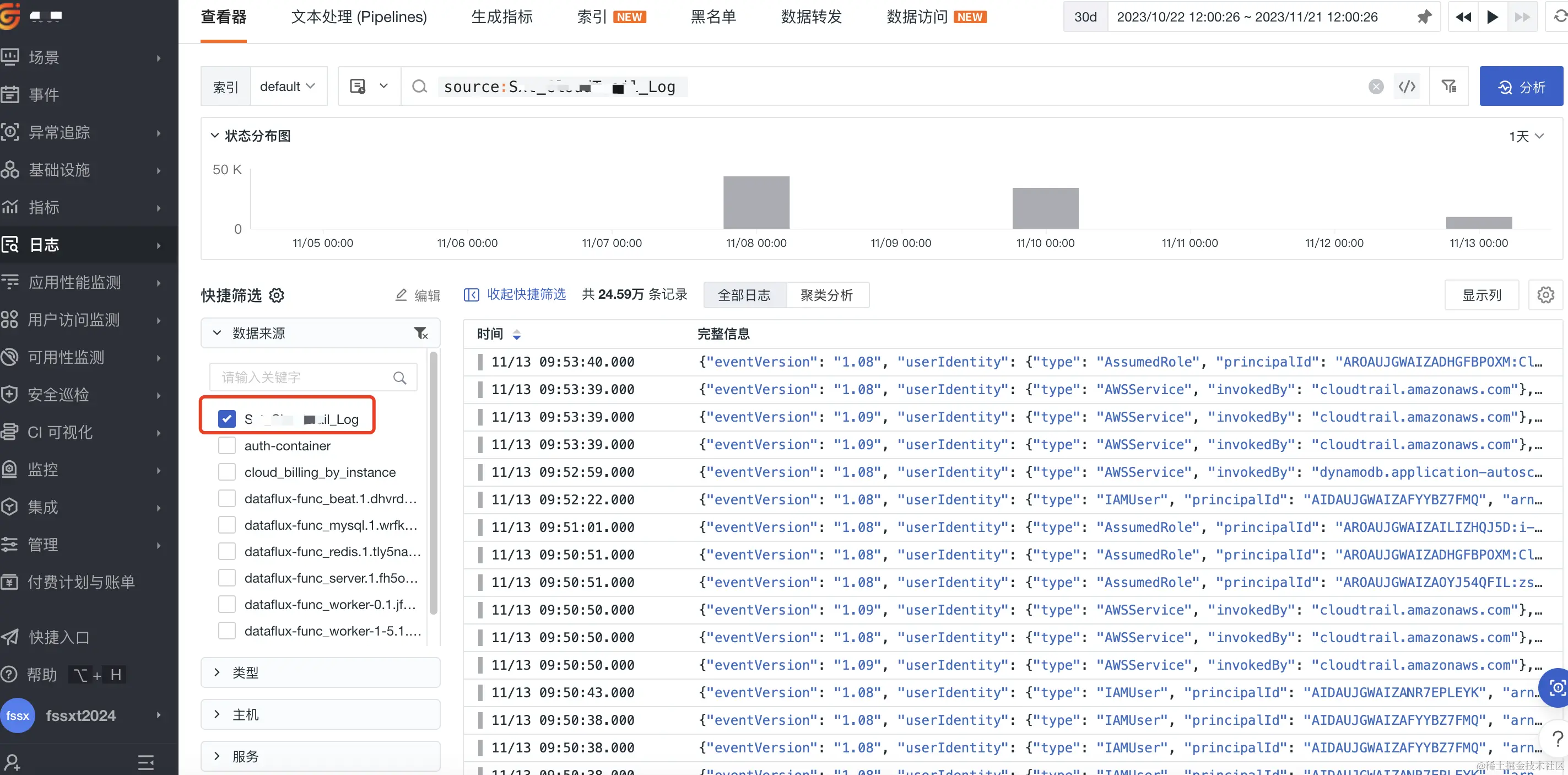1568x775 pixels.
Task: Switch to the 黑名单 tab
Action: 713,17
